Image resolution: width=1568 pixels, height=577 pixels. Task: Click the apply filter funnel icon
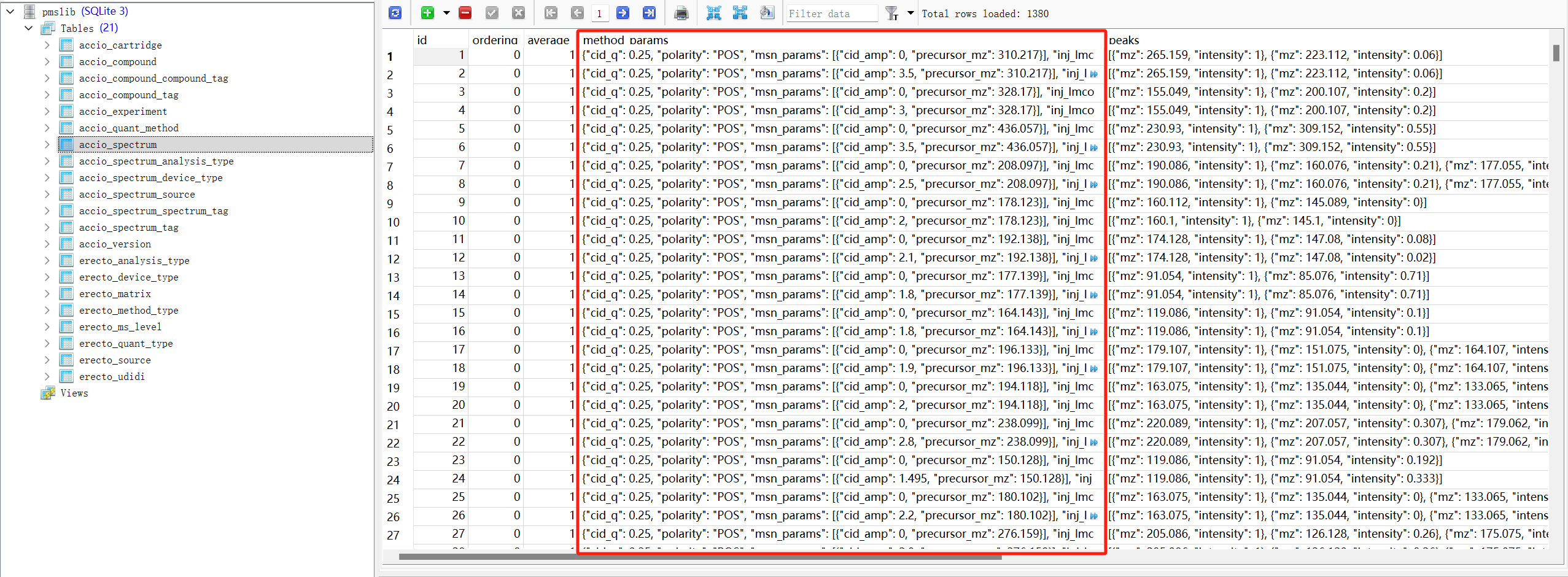[891, 13]
